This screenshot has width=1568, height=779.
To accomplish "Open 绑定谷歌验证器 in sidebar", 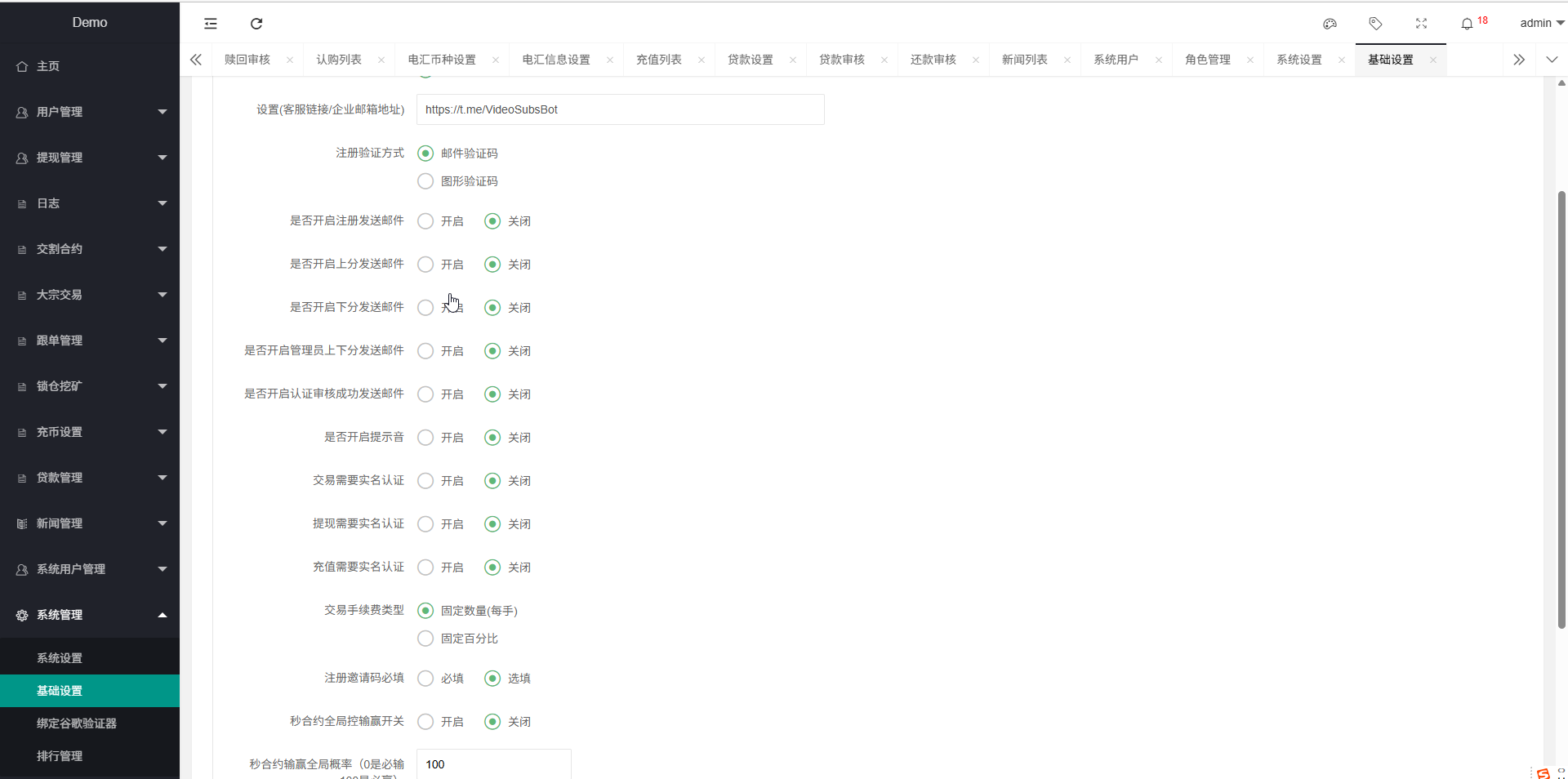I will (77, 723).
